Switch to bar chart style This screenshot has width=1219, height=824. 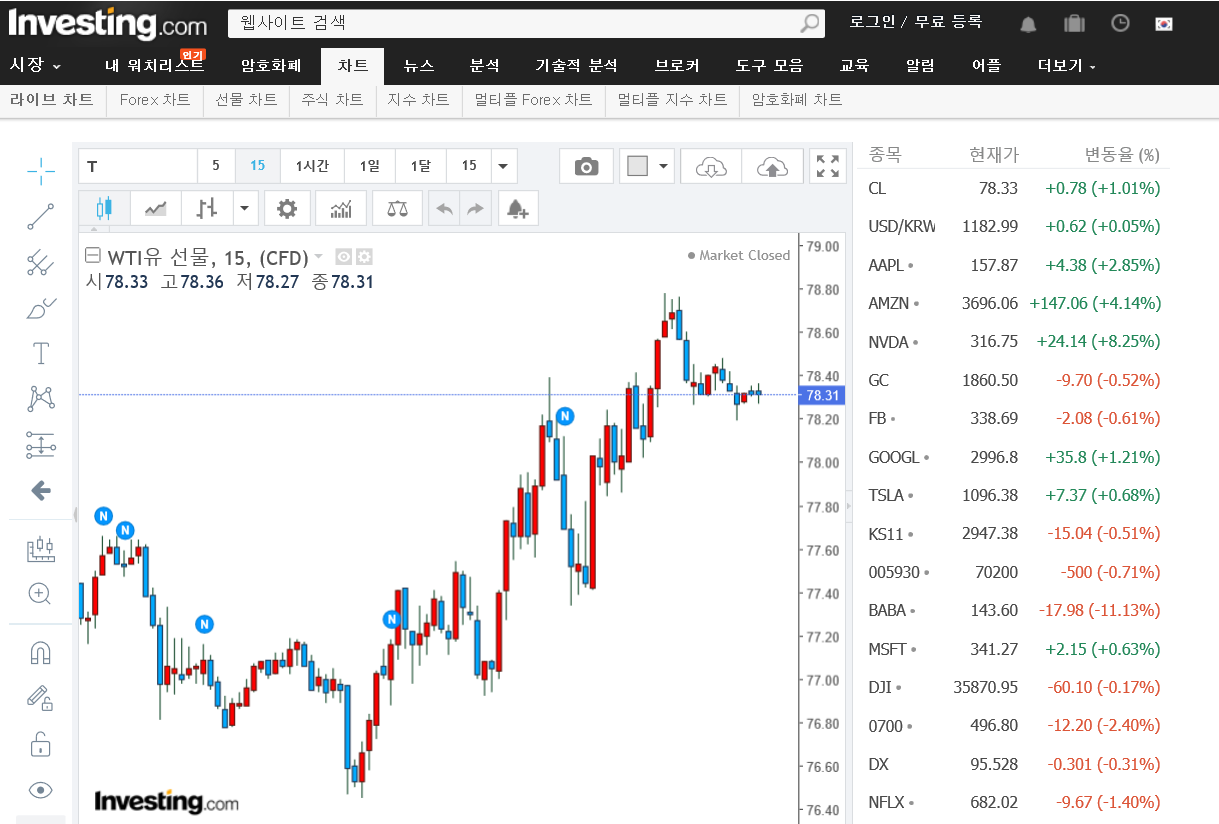(207, 208)
